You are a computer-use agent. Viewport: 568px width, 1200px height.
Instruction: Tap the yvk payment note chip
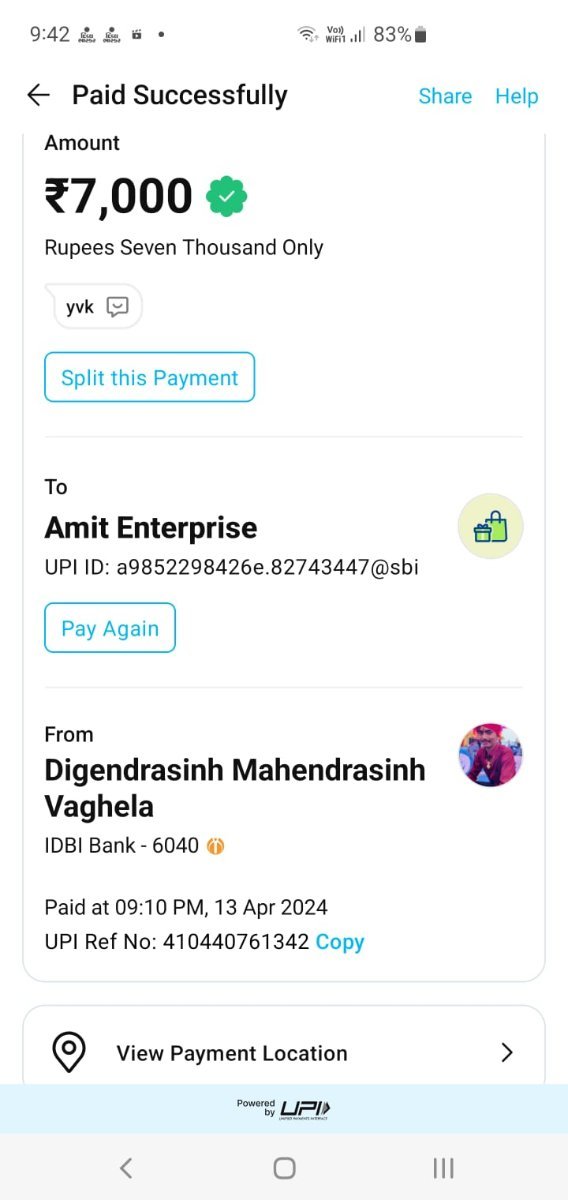[x=98, y=307]
